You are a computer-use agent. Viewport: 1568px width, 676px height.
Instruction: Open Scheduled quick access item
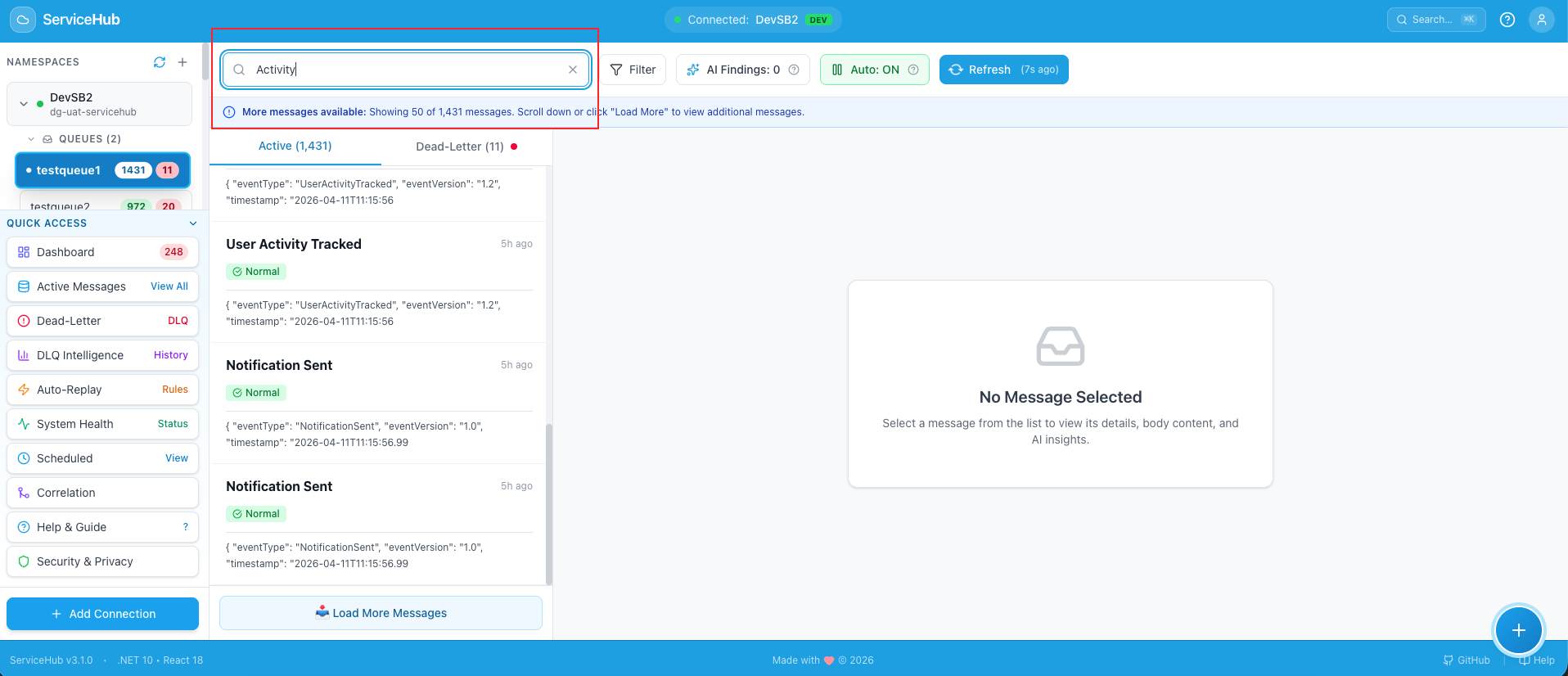102,458
